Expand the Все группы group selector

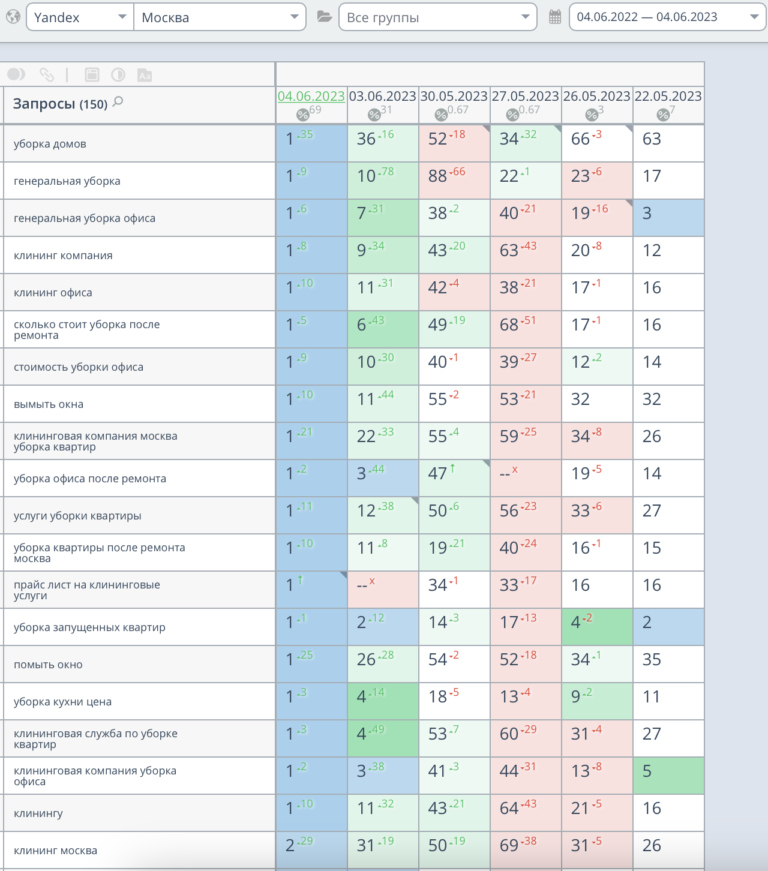pyautogui.click(x=437, y=17)
